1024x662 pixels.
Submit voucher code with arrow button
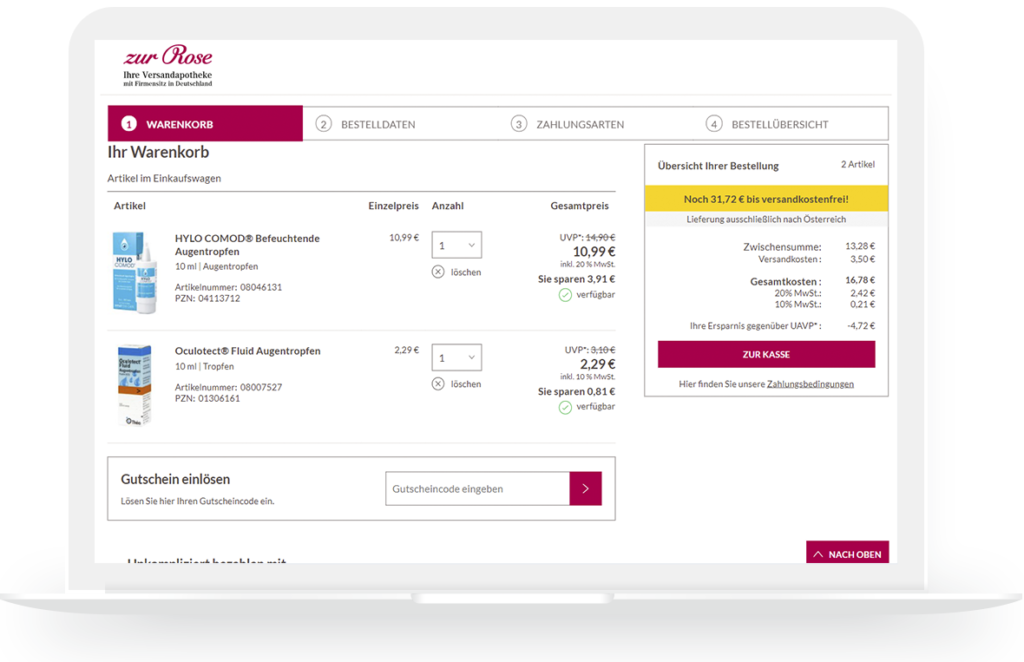point(585,489)
